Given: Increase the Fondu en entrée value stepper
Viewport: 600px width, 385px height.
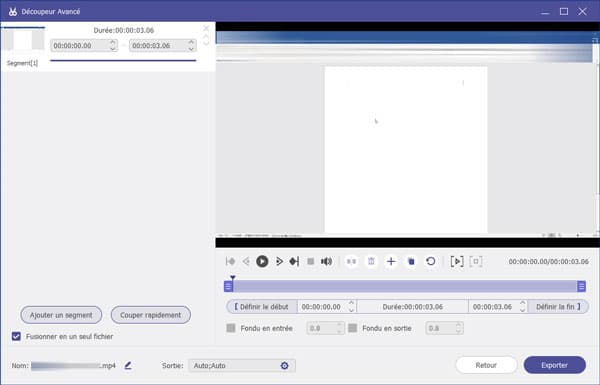Looking at the screenshot, I should tap(339, 325).
